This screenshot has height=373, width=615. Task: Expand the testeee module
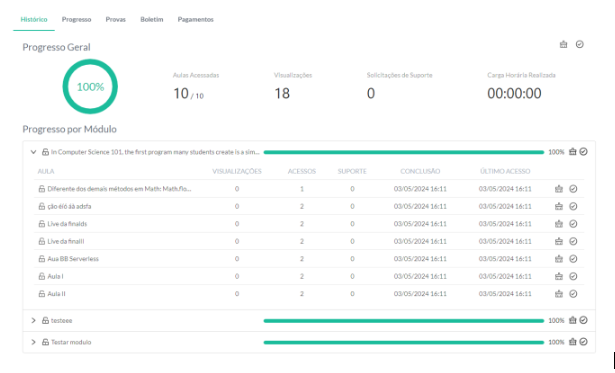pos(33,320)
